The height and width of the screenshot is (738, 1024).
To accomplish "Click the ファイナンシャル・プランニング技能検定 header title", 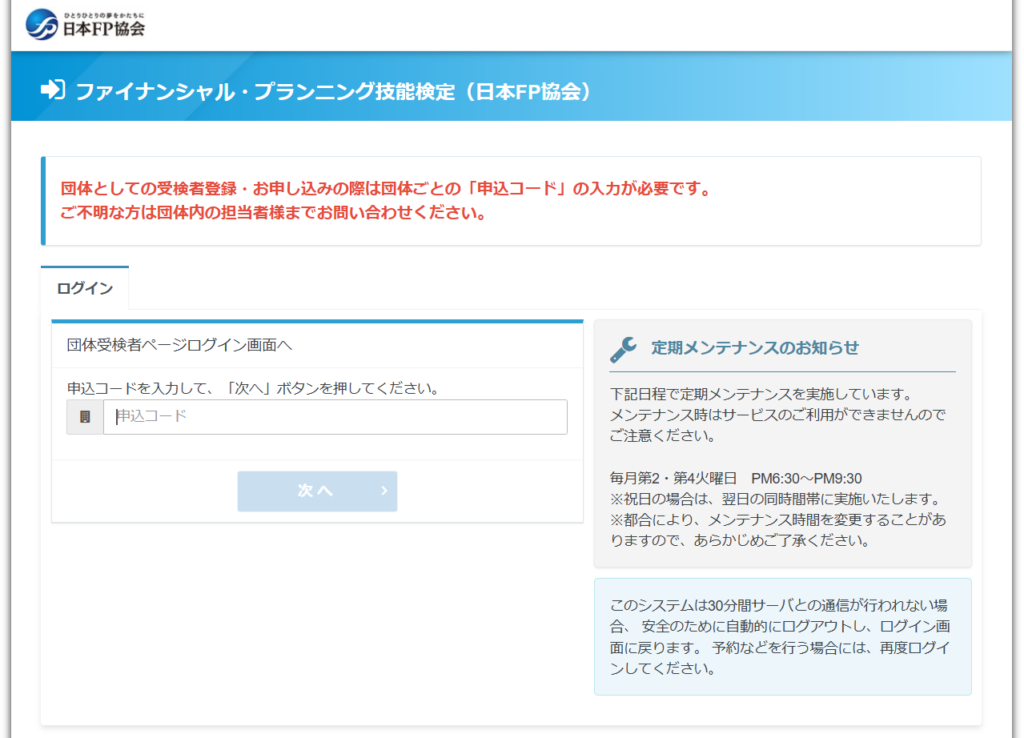I will click(x=334, y=91).
